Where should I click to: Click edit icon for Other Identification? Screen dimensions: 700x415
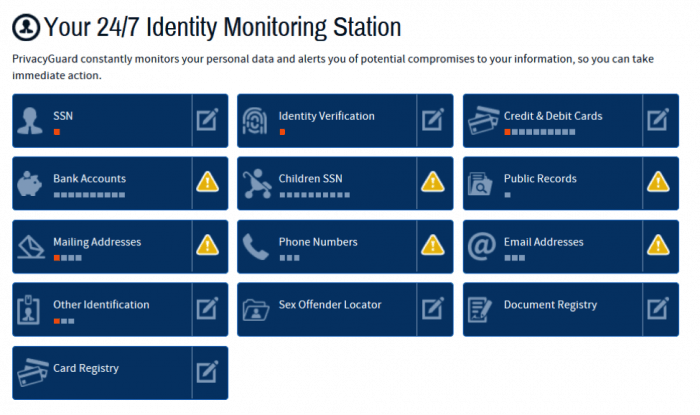pyautogui.click(x=207, y=309)
